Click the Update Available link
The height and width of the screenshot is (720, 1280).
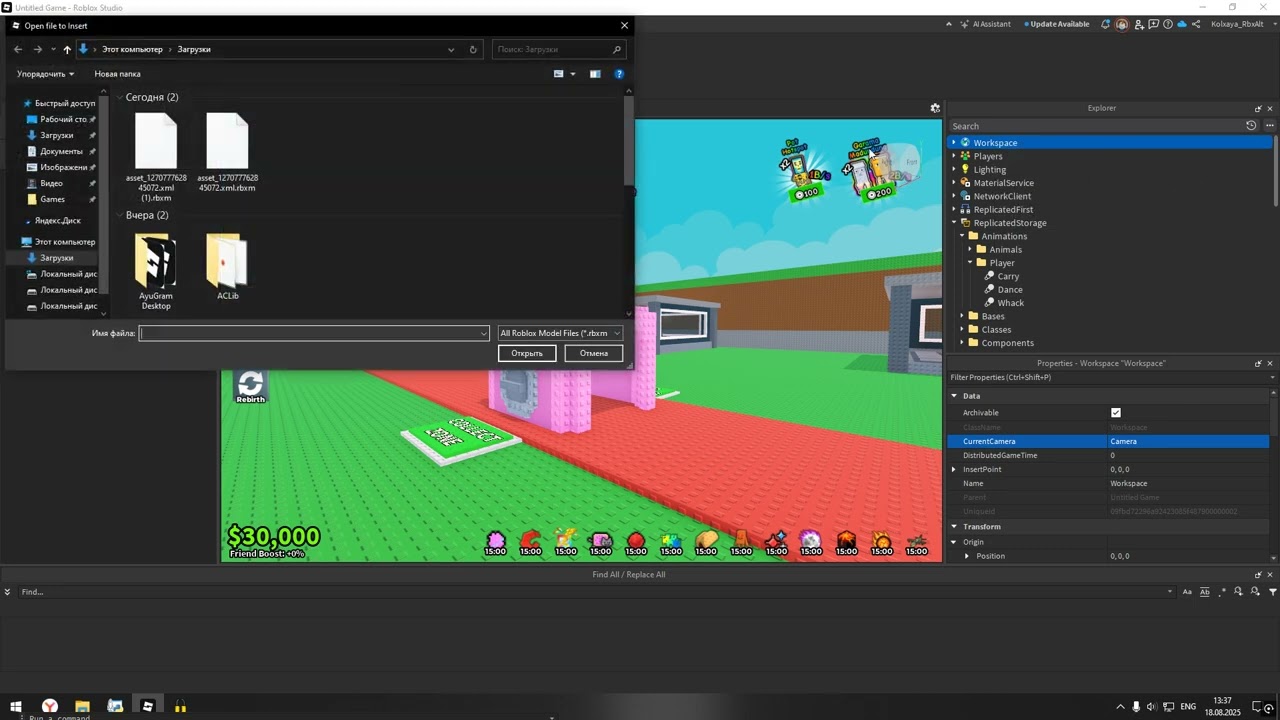point(1059,24)
